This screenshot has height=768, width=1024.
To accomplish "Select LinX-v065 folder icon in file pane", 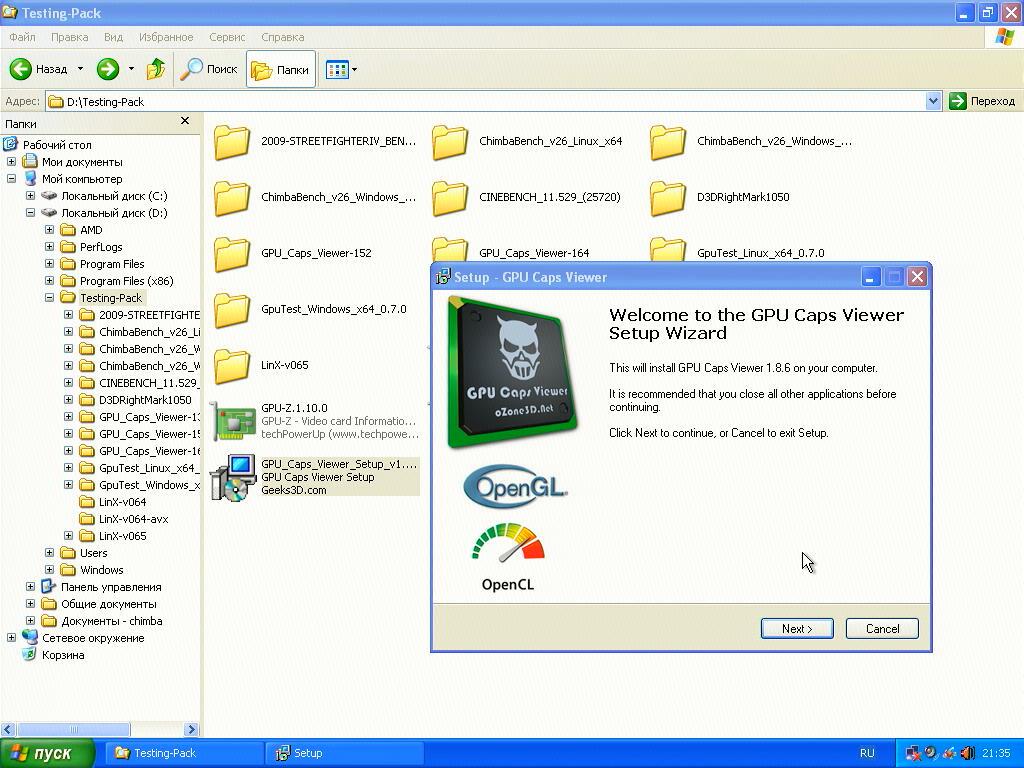I will [x=232, y=366].
